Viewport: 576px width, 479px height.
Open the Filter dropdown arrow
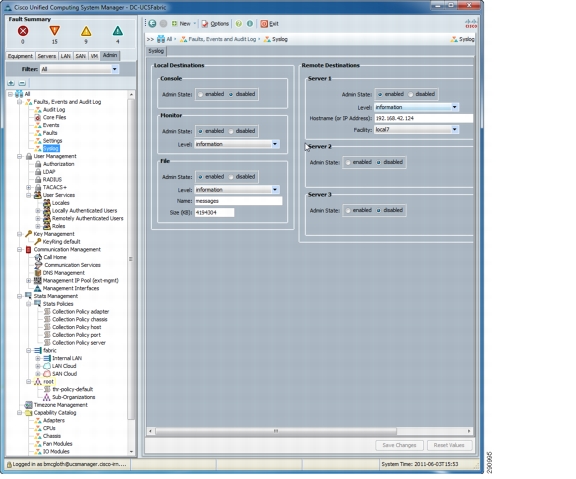[115, 69]
